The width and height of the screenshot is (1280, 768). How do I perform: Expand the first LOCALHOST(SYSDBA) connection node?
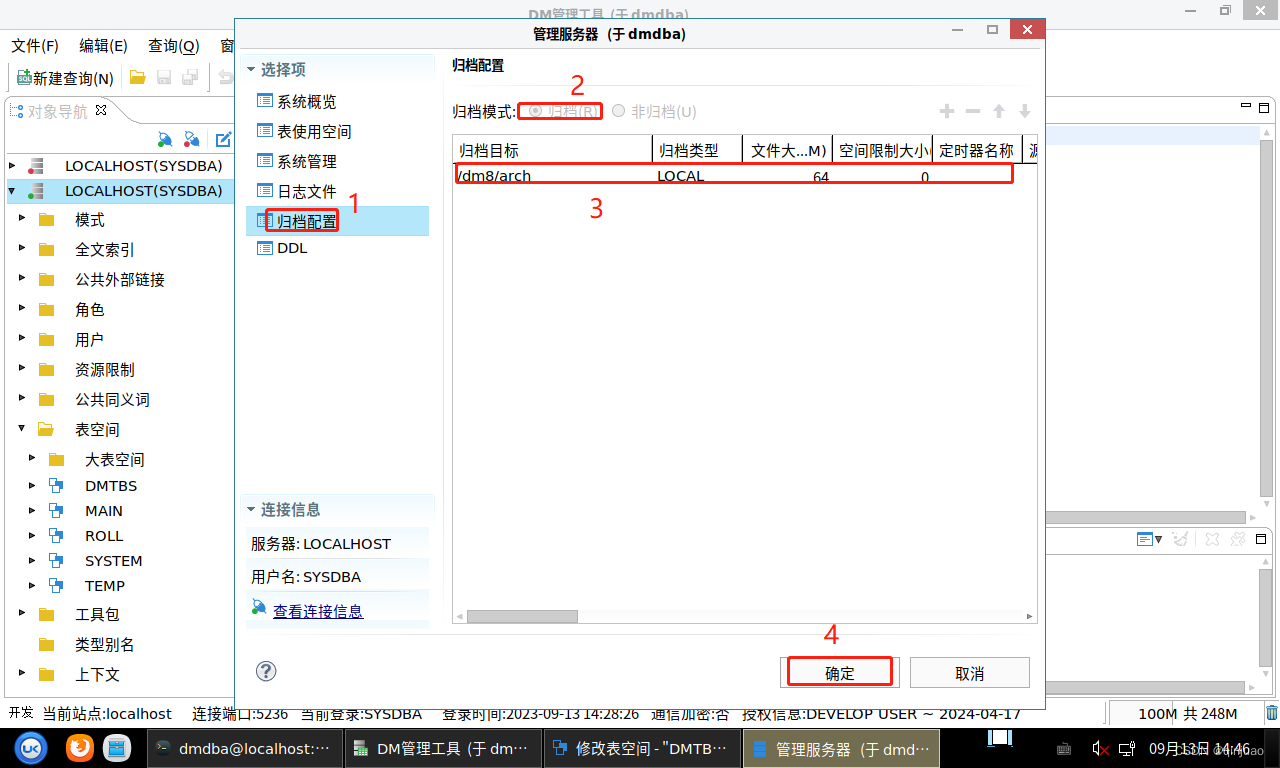(x=12, y=165)
